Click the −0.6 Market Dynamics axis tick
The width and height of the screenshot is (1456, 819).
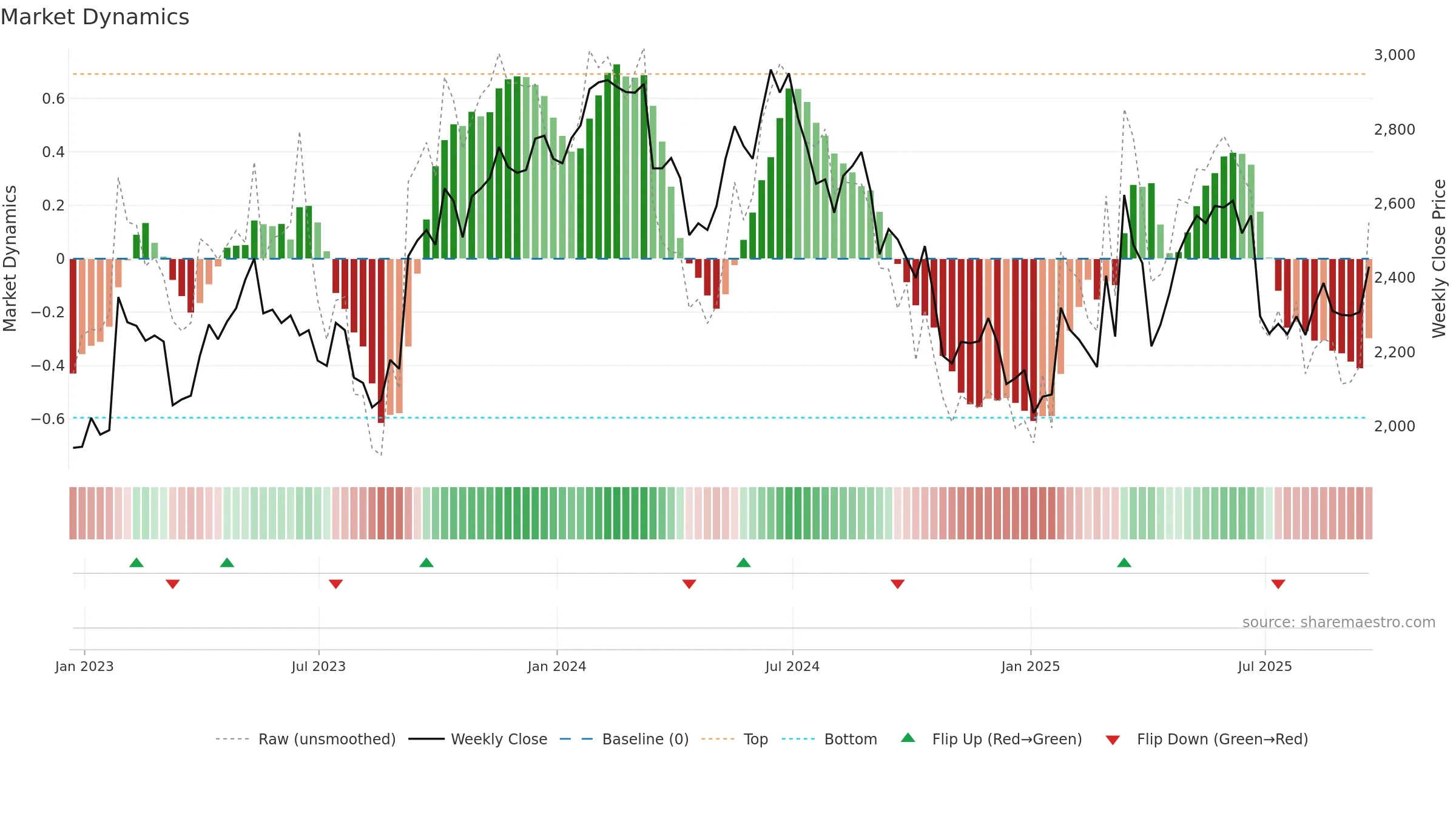(x=48, y=419)
